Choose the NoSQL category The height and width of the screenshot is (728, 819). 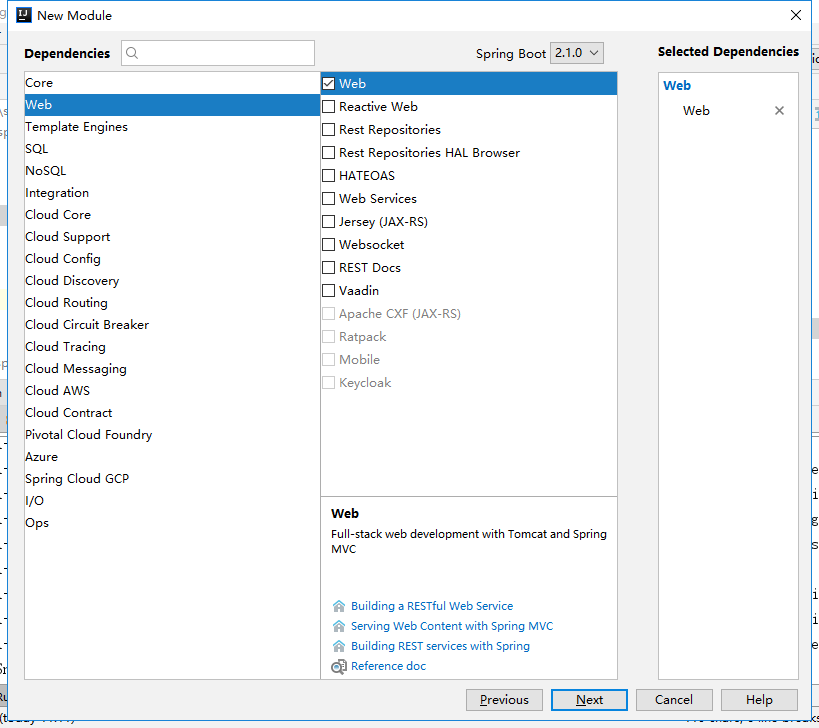172,171
